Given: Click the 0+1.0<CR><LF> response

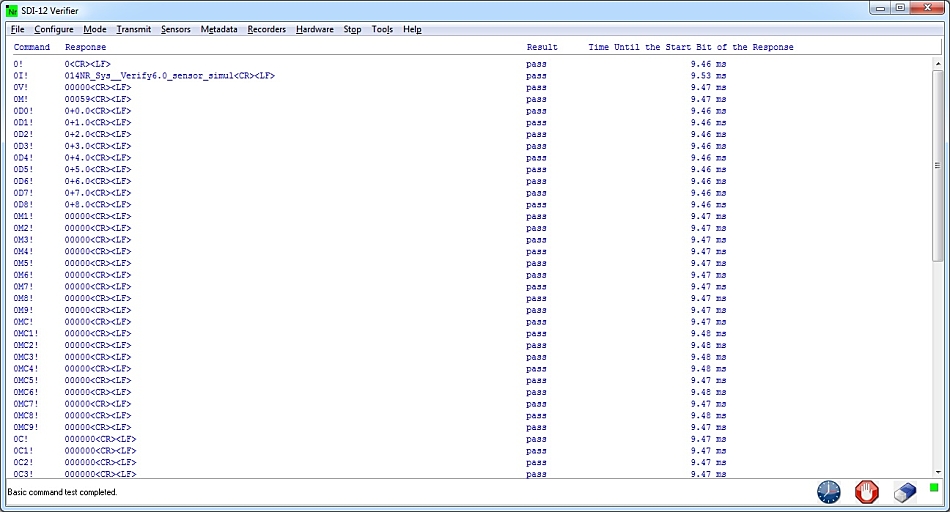Looking at the screenshot, I should tap(98, 122).
